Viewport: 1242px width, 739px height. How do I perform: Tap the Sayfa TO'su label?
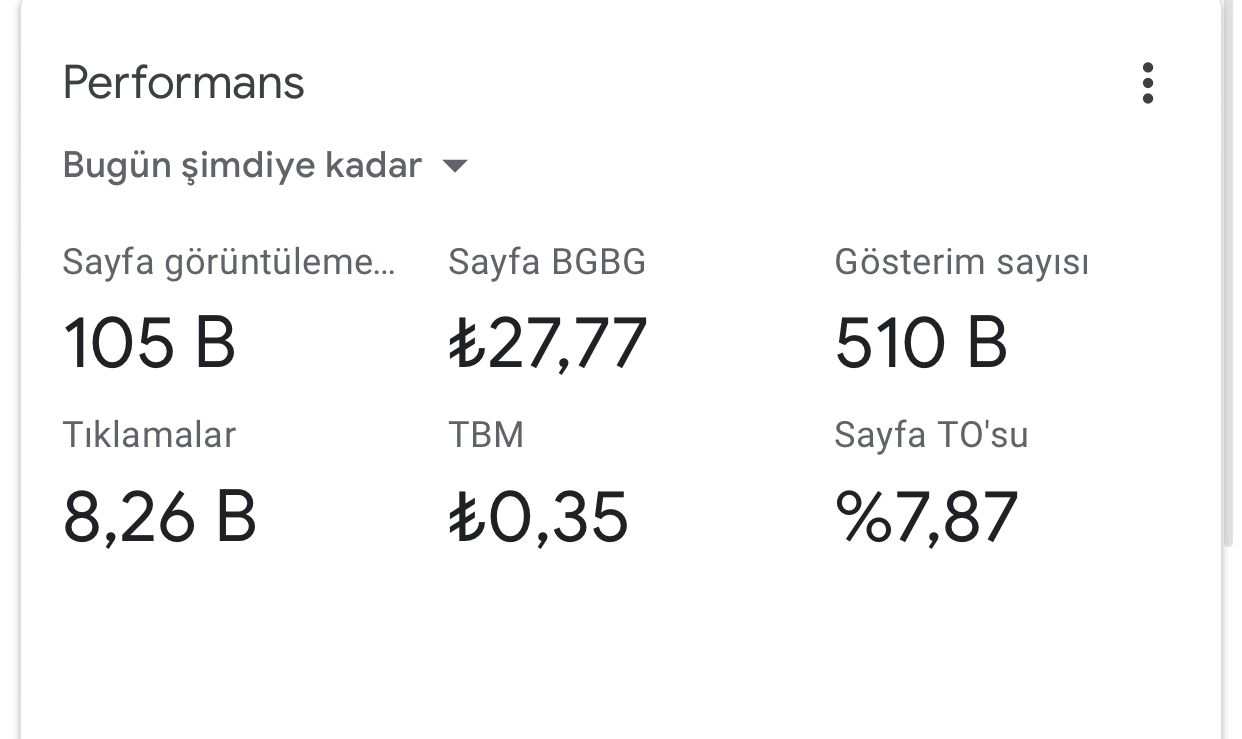coord(931,435)
